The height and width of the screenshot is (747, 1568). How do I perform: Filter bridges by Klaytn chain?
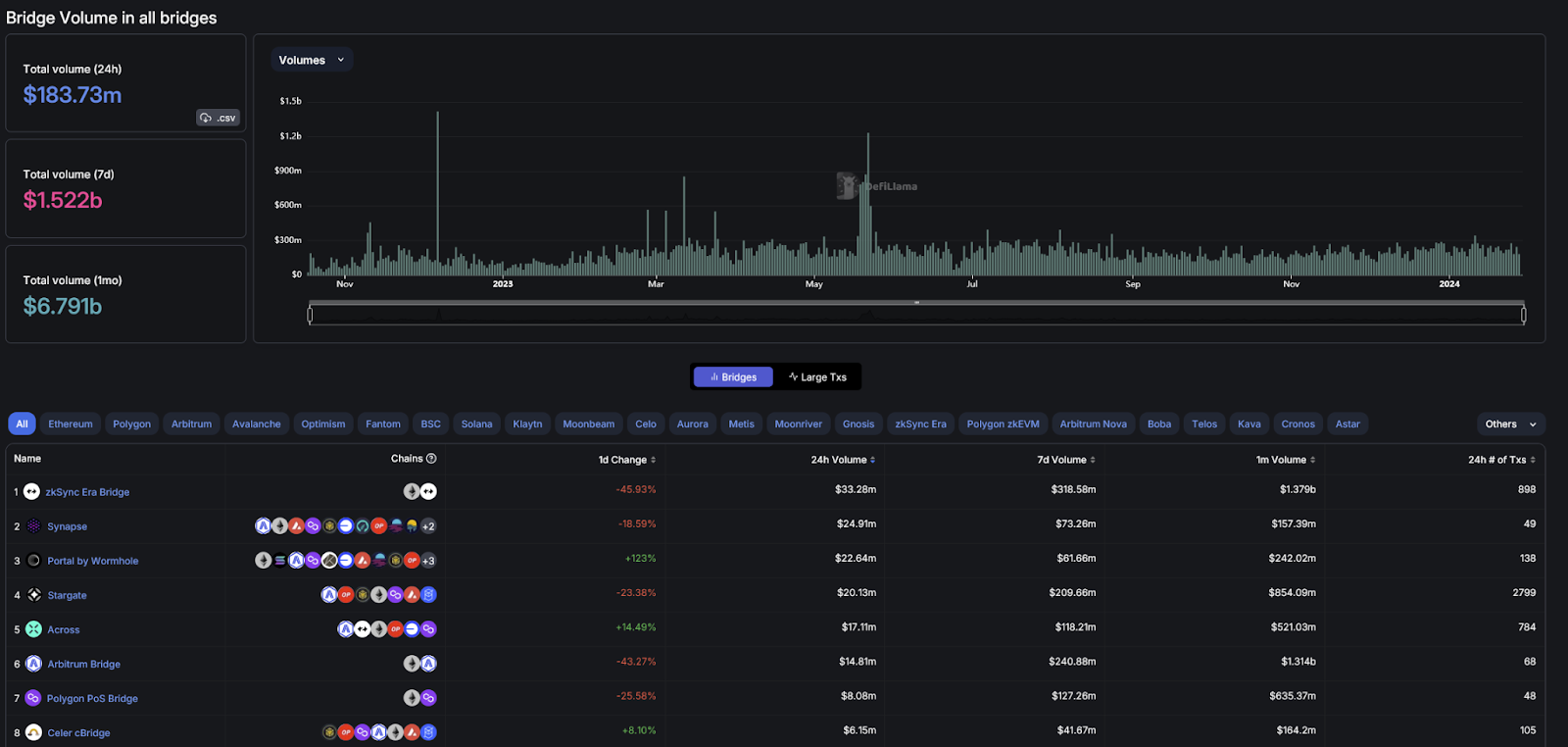[527, 424]
